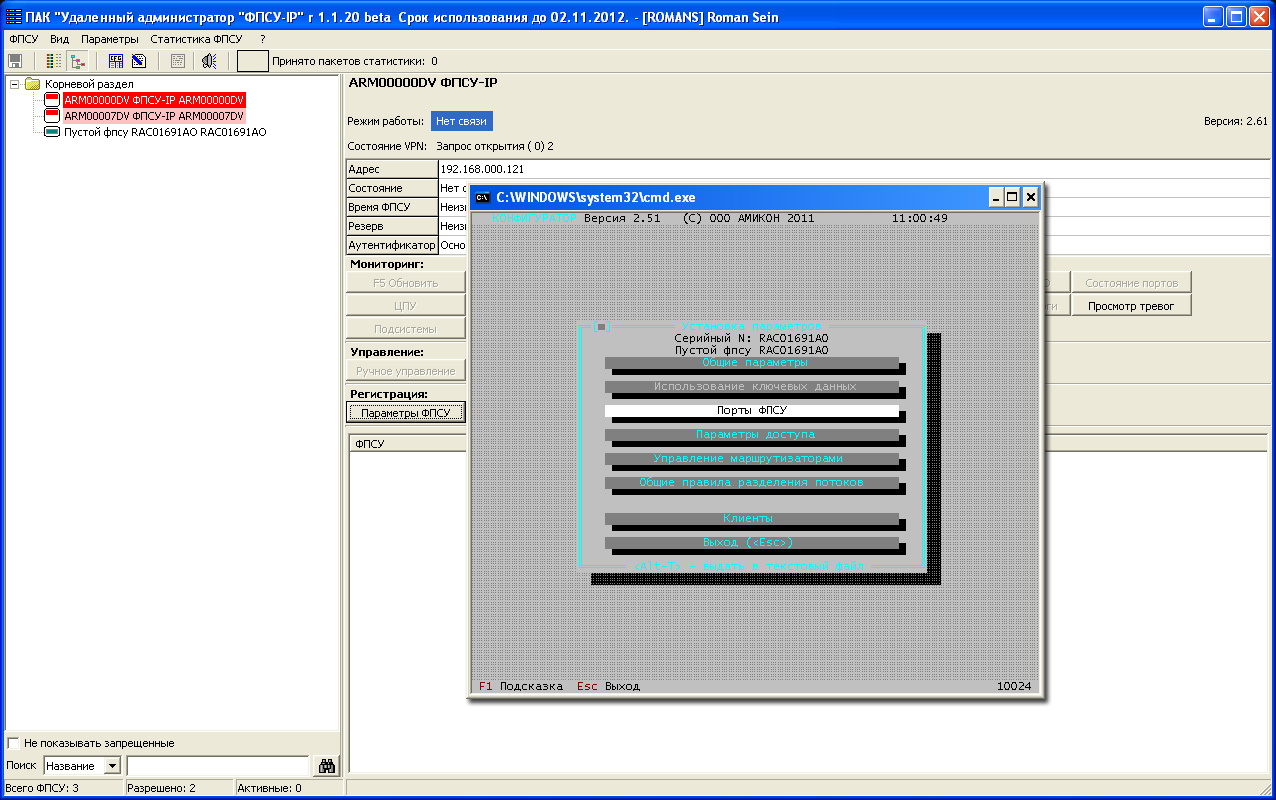The height and width of the screenshot is (800, 1276).
Task: Click the 'Состояние' row label
Action: [x=392, y=188]
